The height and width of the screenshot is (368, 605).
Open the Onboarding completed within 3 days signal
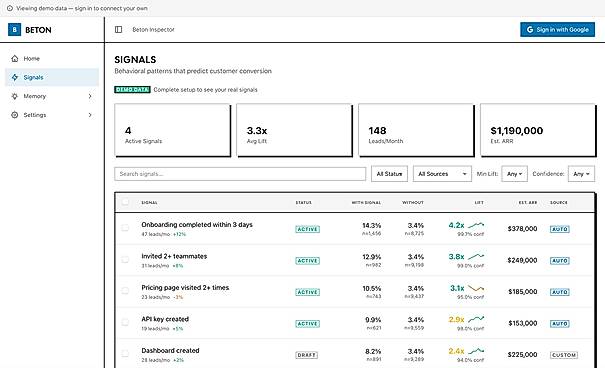pos(197,225)
